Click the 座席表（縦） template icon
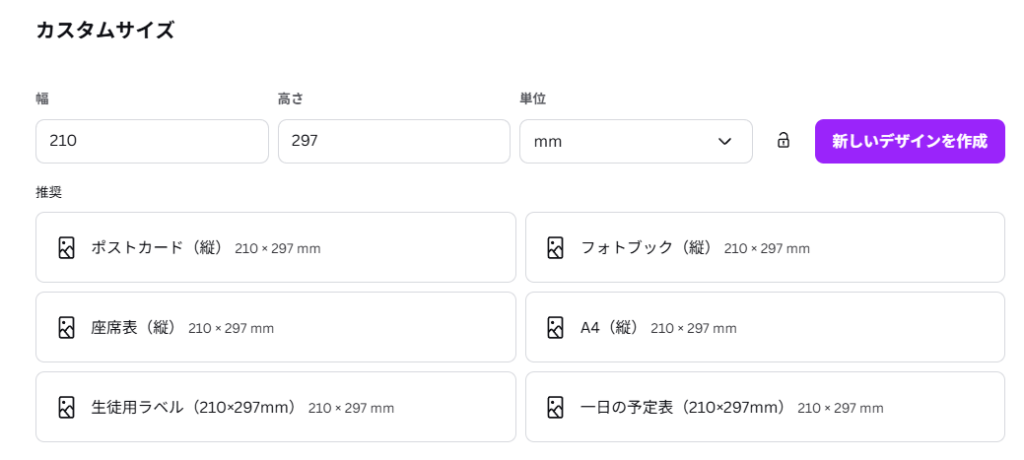This screenshot has height=460, width=1024. (66, 327)
